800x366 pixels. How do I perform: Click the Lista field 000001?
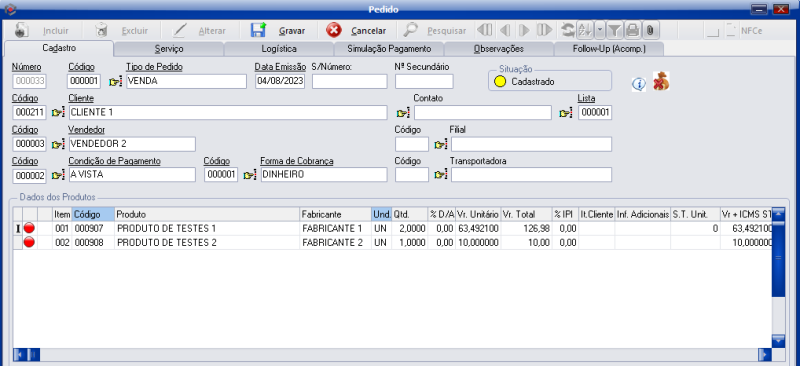click(595, 113)
